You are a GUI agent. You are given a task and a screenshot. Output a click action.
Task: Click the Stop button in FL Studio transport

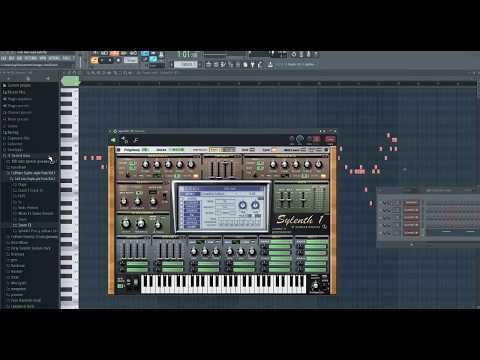click(110, 60)
